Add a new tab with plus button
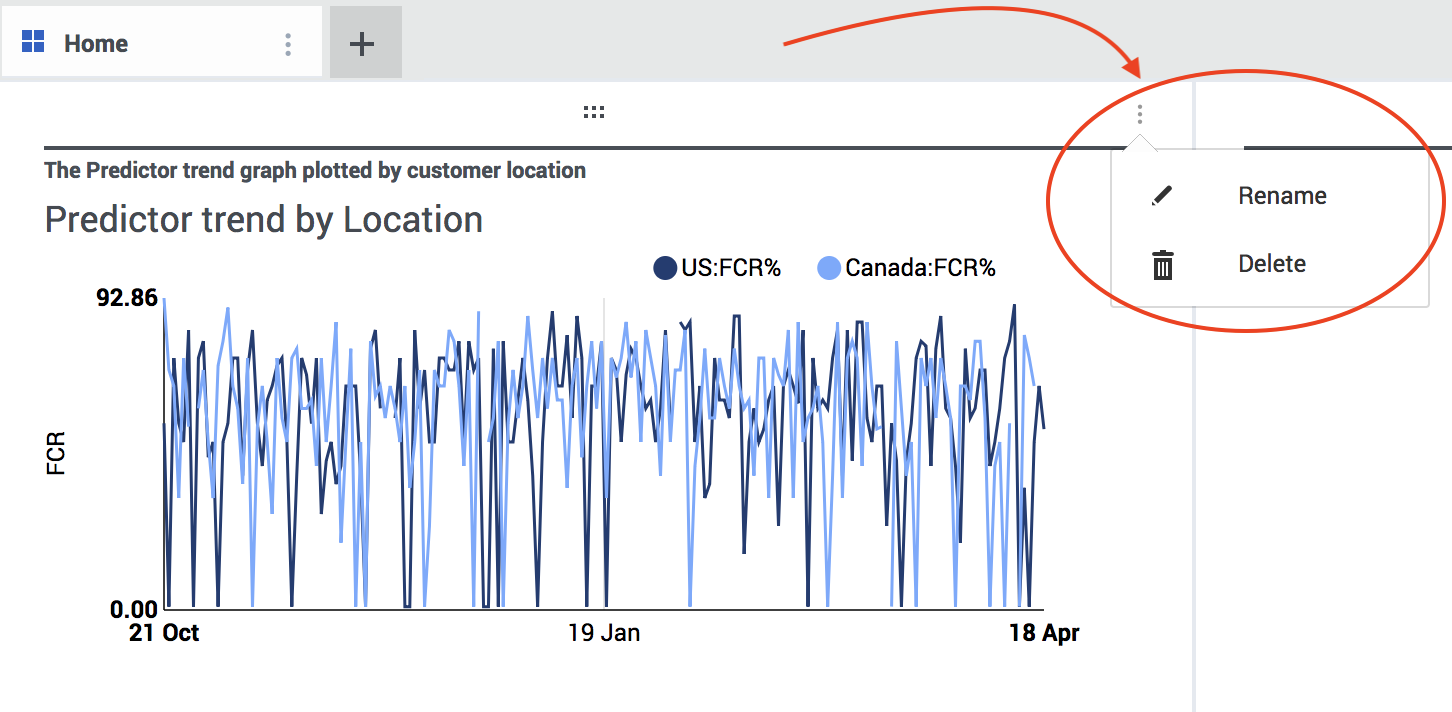Viewport: 1452px width, 712px height. [363, 44]
